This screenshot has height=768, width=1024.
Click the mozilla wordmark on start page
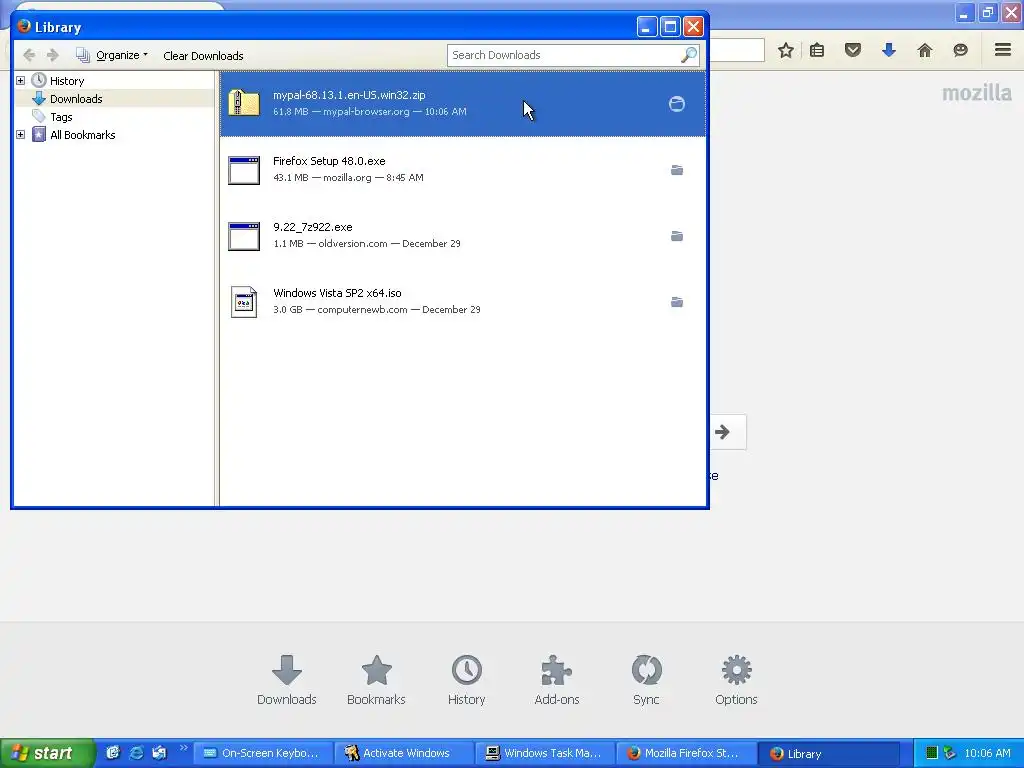click(976, 93)
